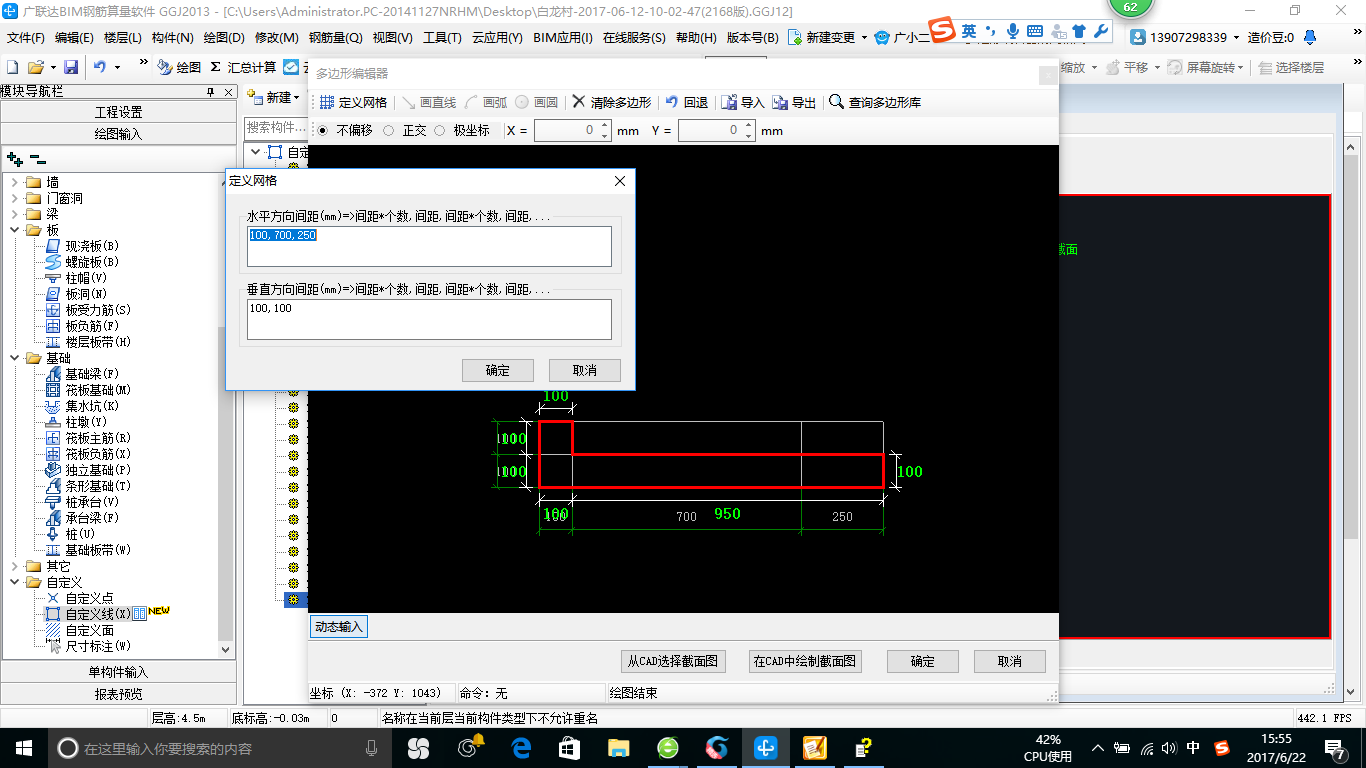Click 导入 import tool
The height and width of the screenshot is (768, 1366).
pyautogui.click(x=743, y=102)
